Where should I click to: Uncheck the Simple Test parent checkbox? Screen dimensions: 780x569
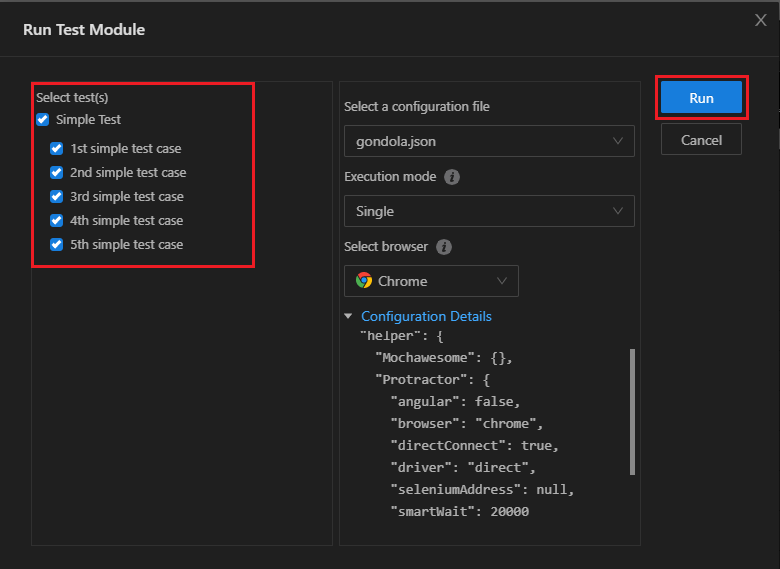pyautogui.click(x=42, y=120)
